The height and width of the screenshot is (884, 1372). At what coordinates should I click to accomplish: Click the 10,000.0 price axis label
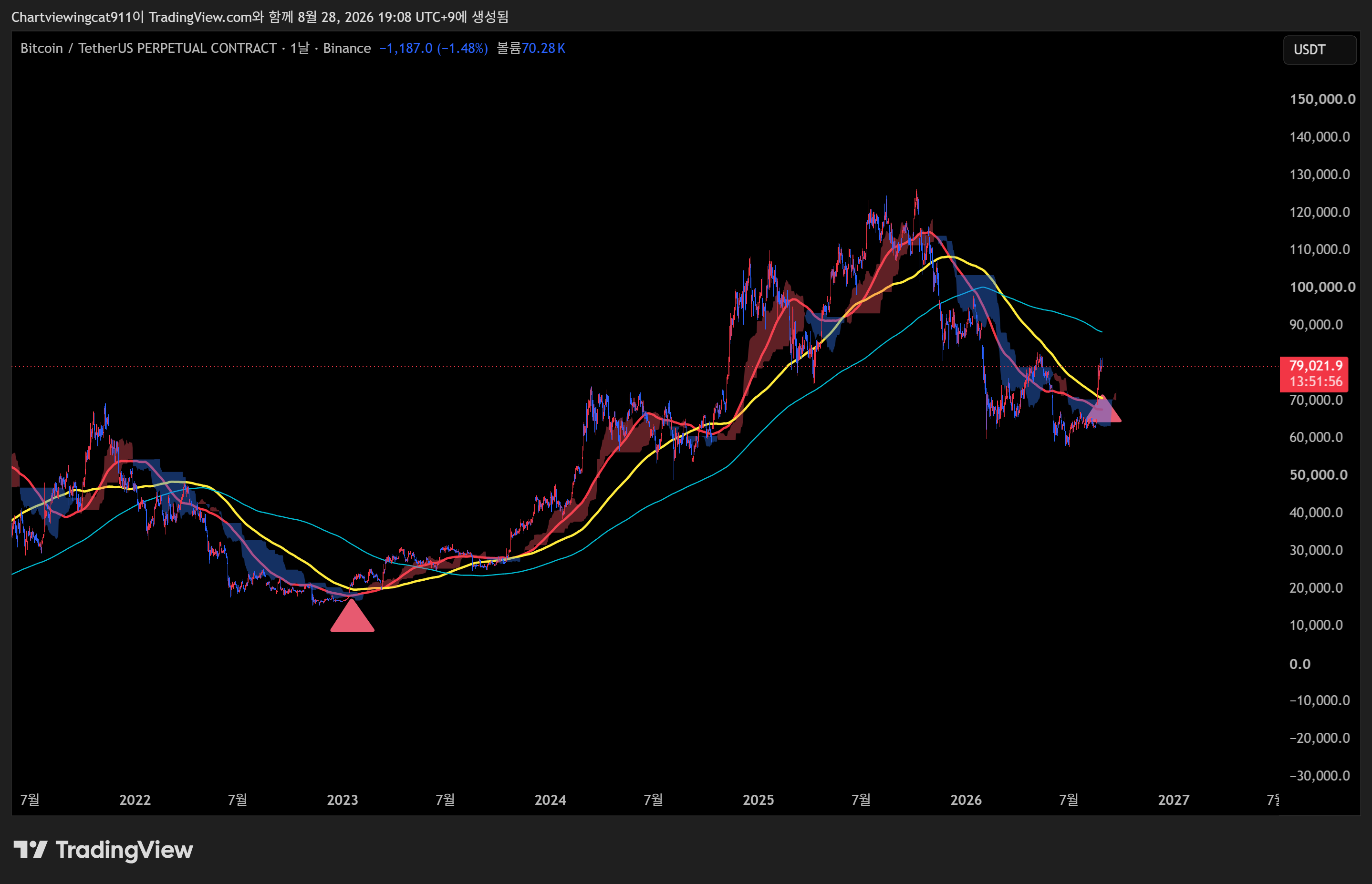1316,625
